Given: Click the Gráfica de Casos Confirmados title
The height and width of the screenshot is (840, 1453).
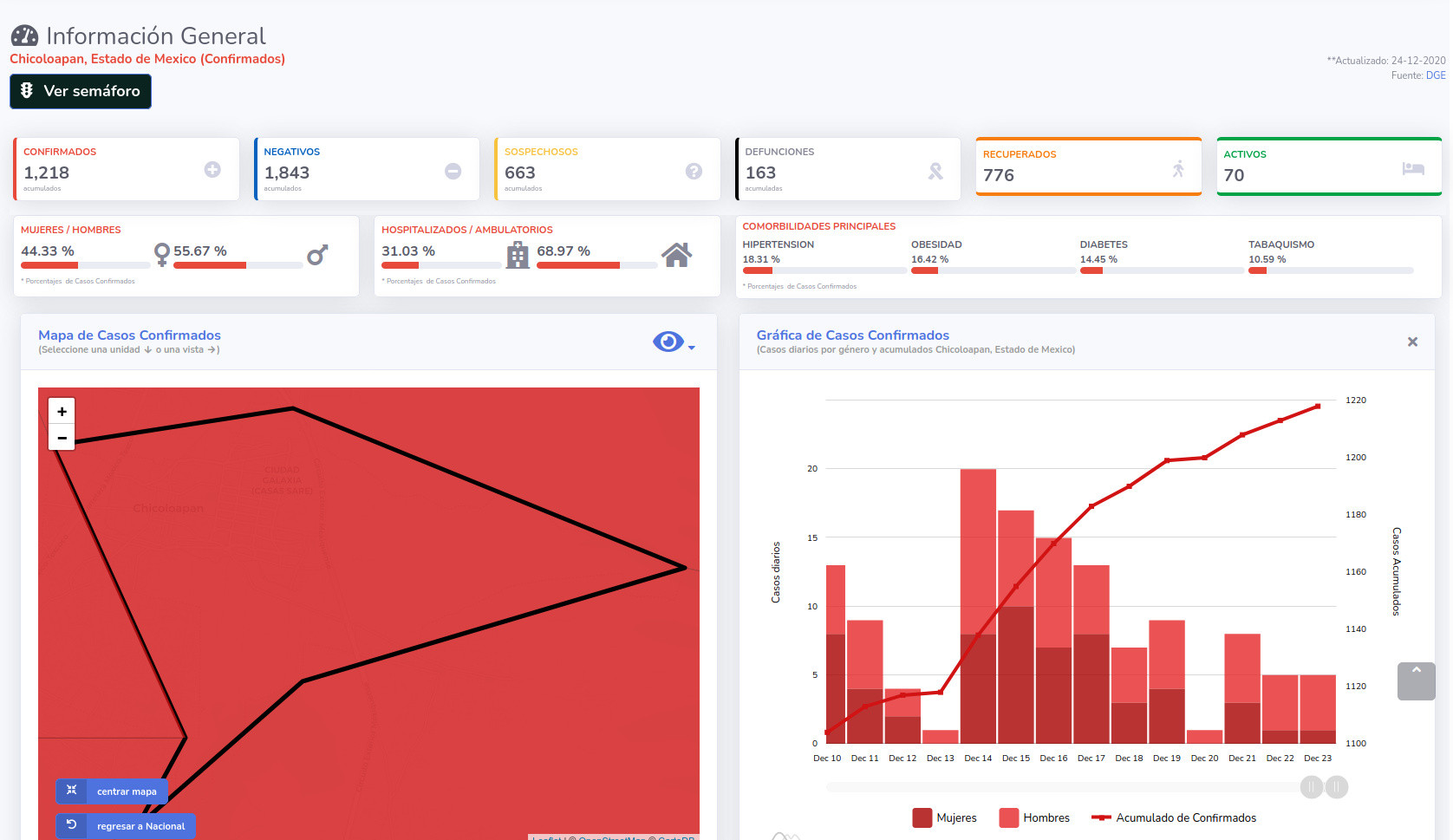Looking at the screenshot, I should tap(852, 335).
